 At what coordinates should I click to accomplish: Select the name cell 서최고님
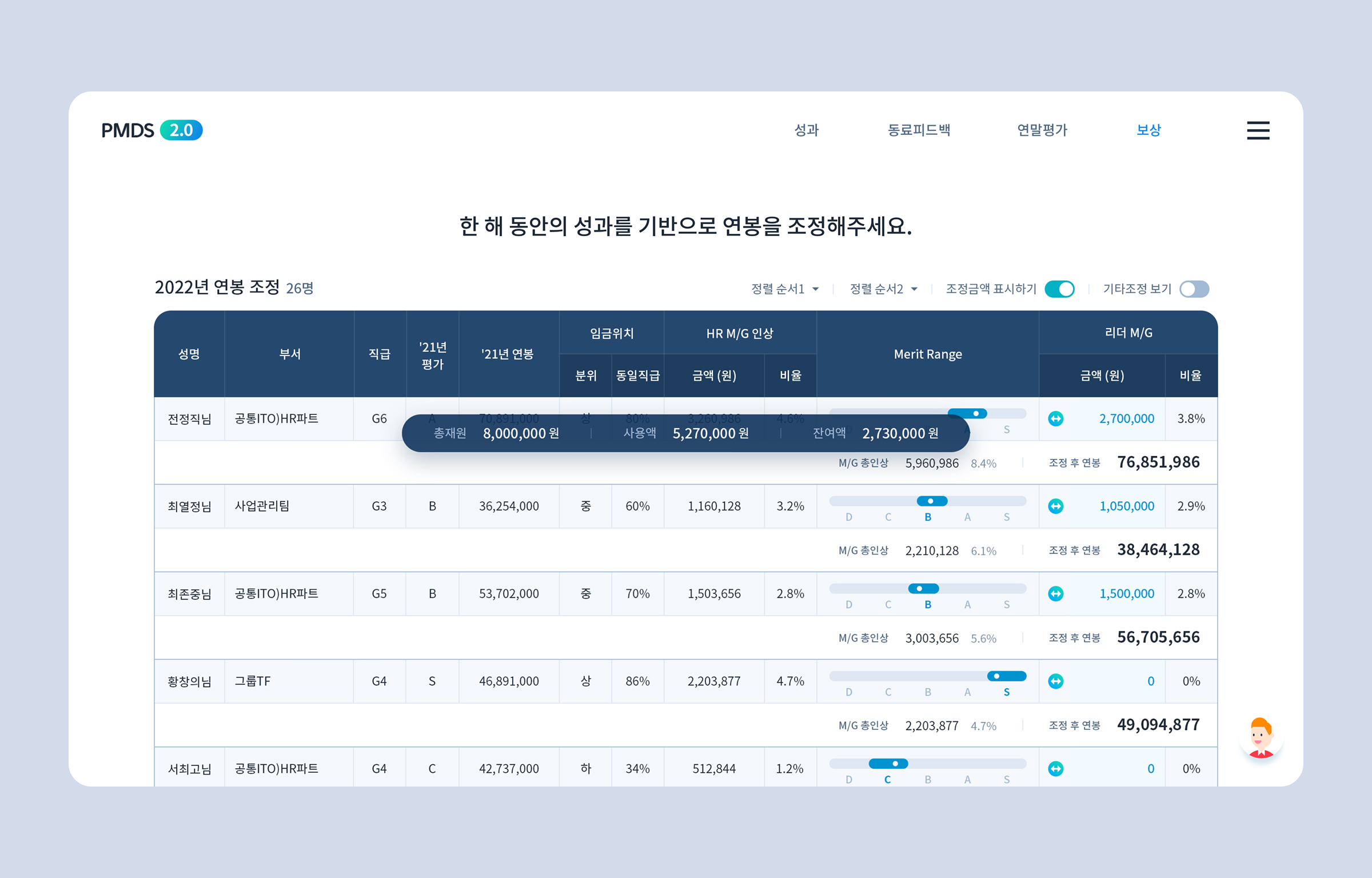[189, 768]
